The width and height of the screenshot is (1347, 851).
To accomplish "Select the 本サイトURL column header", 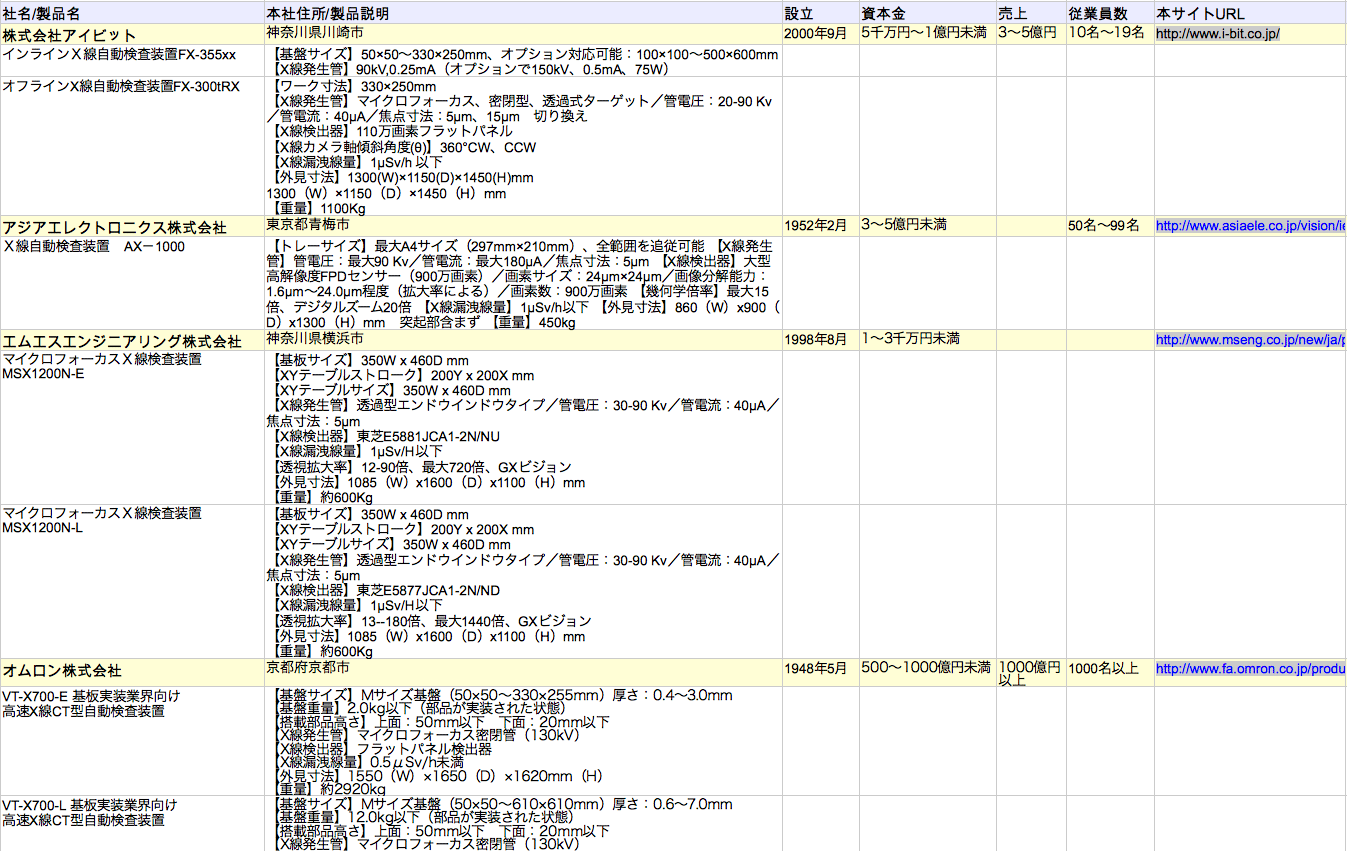I will pos(1250,13).
